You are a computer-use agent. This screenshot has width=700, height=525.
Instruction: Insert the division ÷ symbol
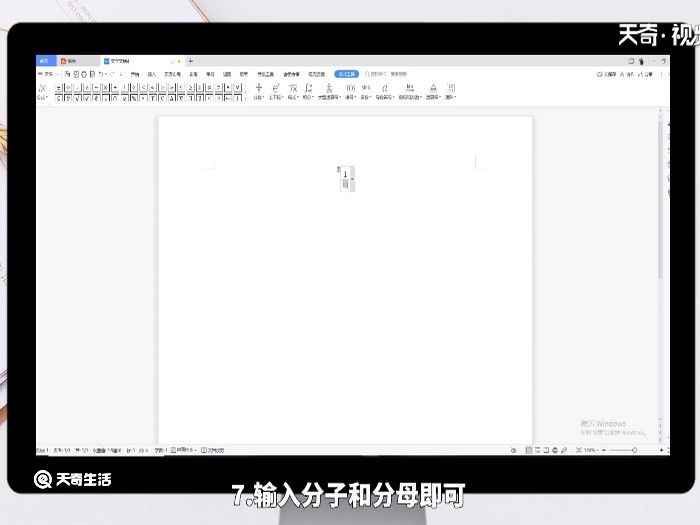[115, 88]
